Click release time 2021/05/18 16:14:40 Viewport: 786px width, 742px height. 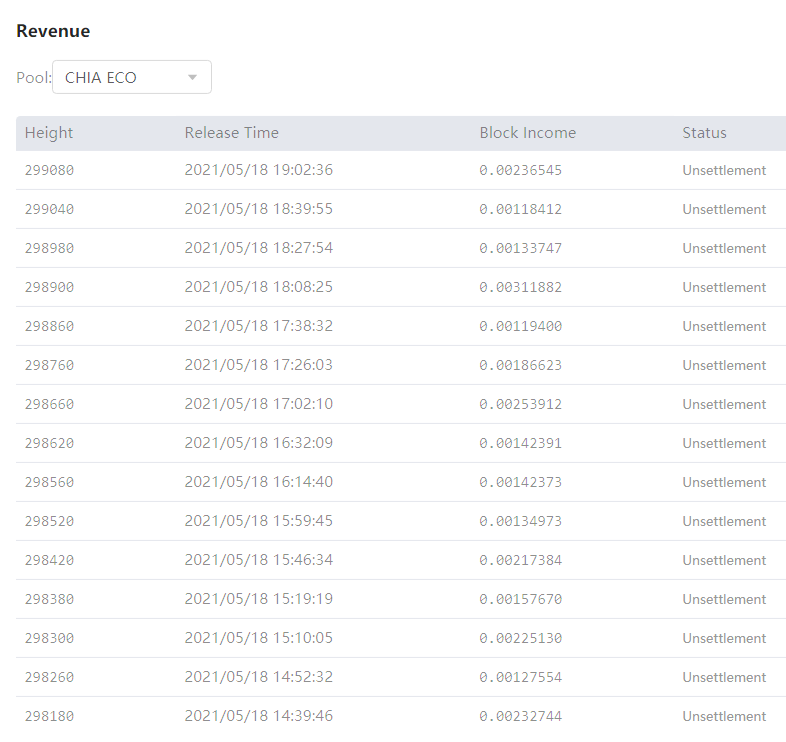click(x=259, y=482)
